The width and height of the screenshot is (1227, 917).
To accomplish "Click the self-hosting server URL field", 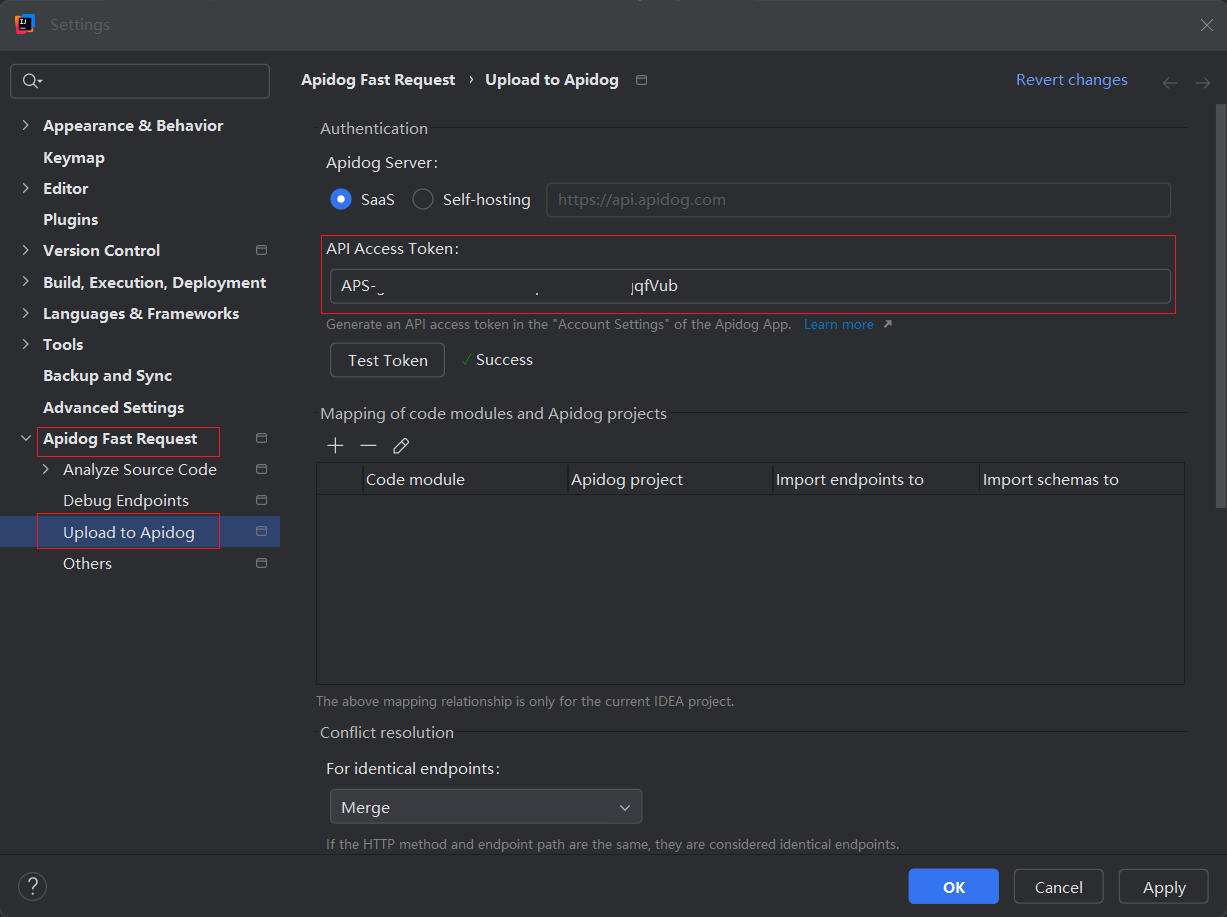I will [x=858, y=199].
